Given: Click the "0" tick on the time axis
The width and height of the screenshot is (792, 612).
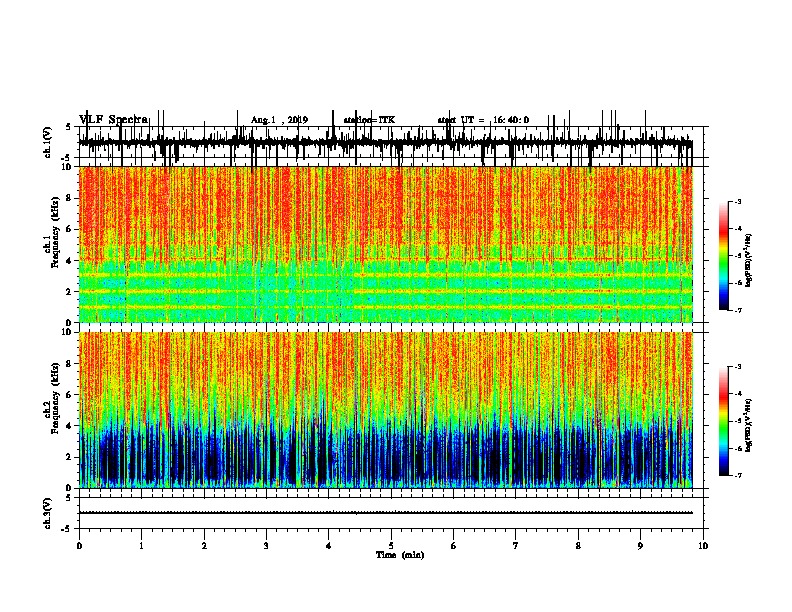Looking at the screenshot, I should 79,546.
